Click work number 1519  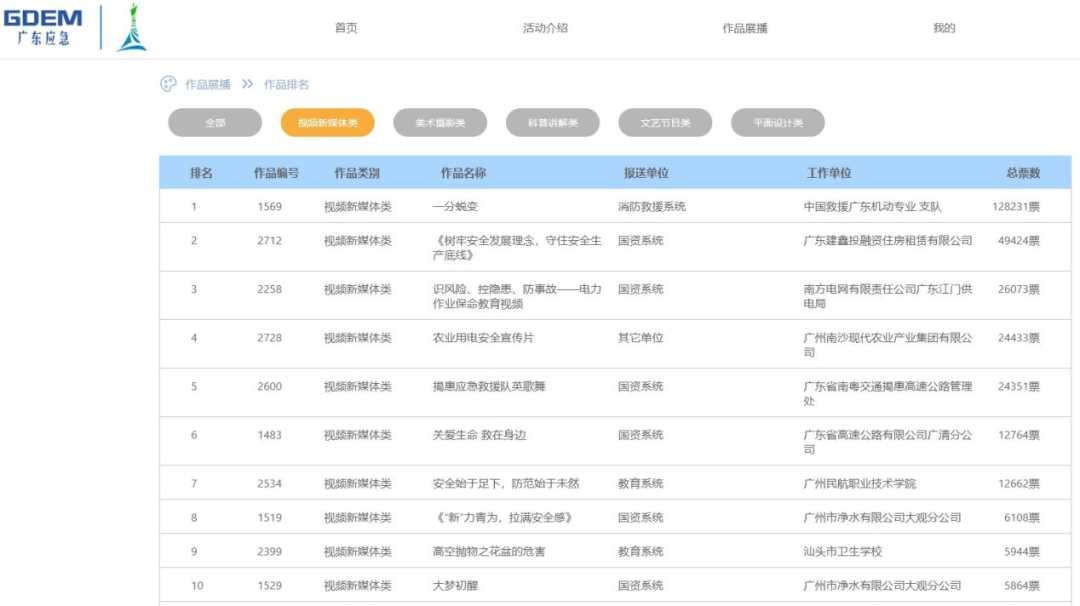(x=269, y=517)
